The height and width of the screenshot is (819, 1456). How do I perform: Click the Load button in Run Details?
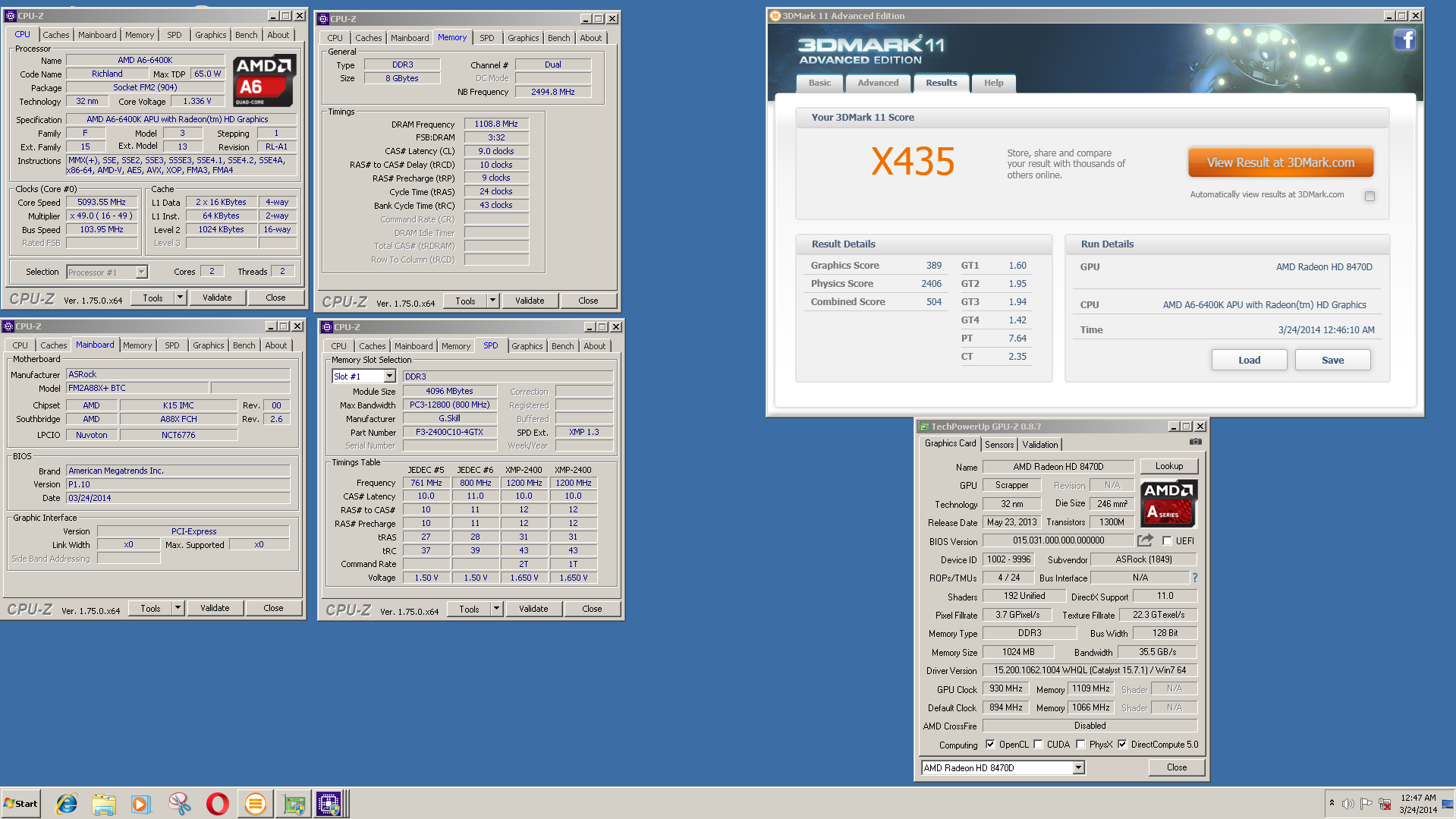1249,360
